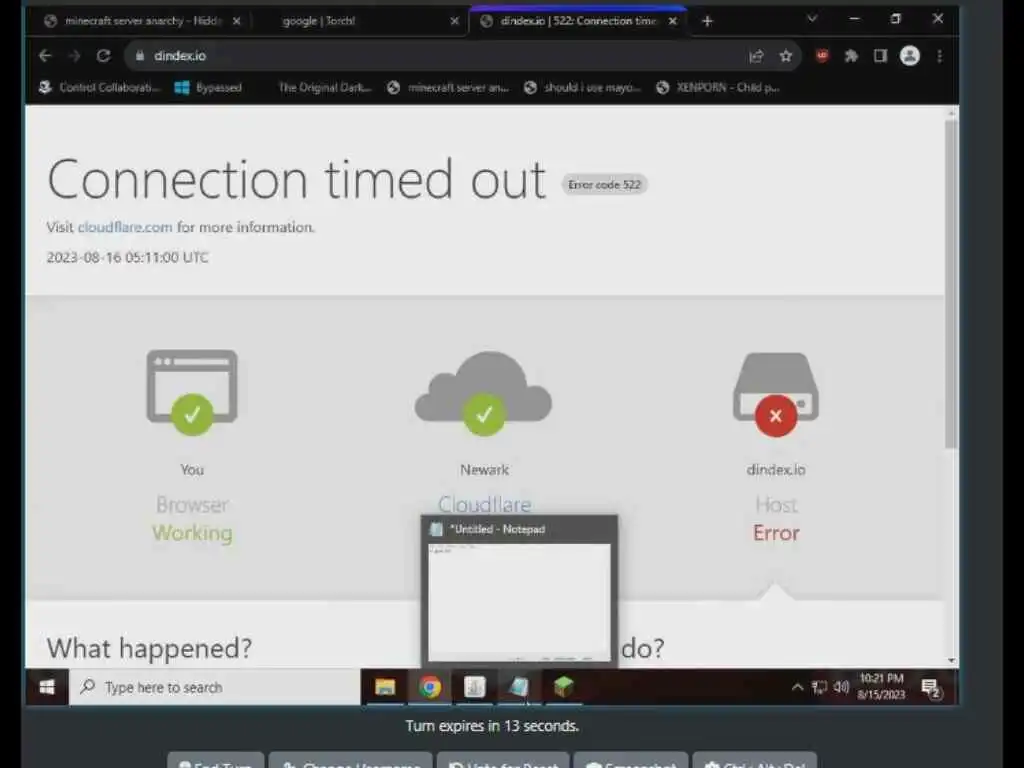Close the dindex.io tab
This screenshot has height=768, width=1024.
[673, 21]
